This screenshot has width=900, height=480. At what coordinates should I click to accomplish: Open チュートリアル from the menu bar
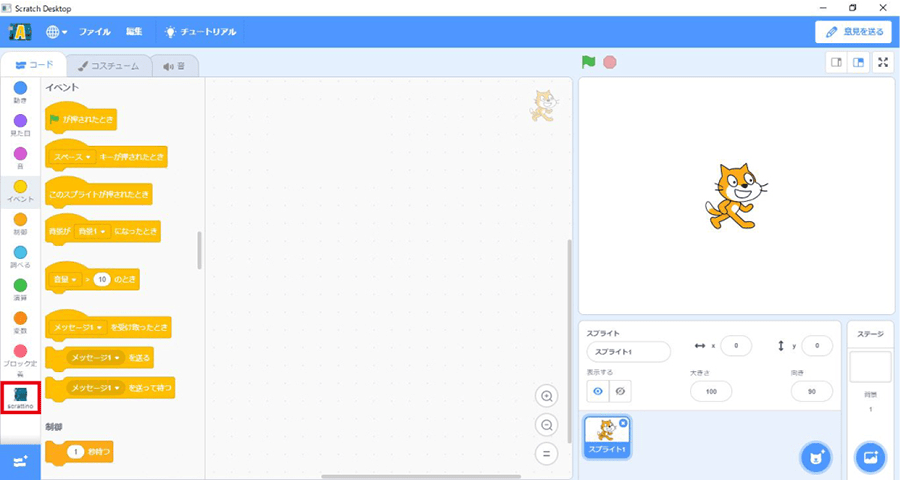pos(201,32)
